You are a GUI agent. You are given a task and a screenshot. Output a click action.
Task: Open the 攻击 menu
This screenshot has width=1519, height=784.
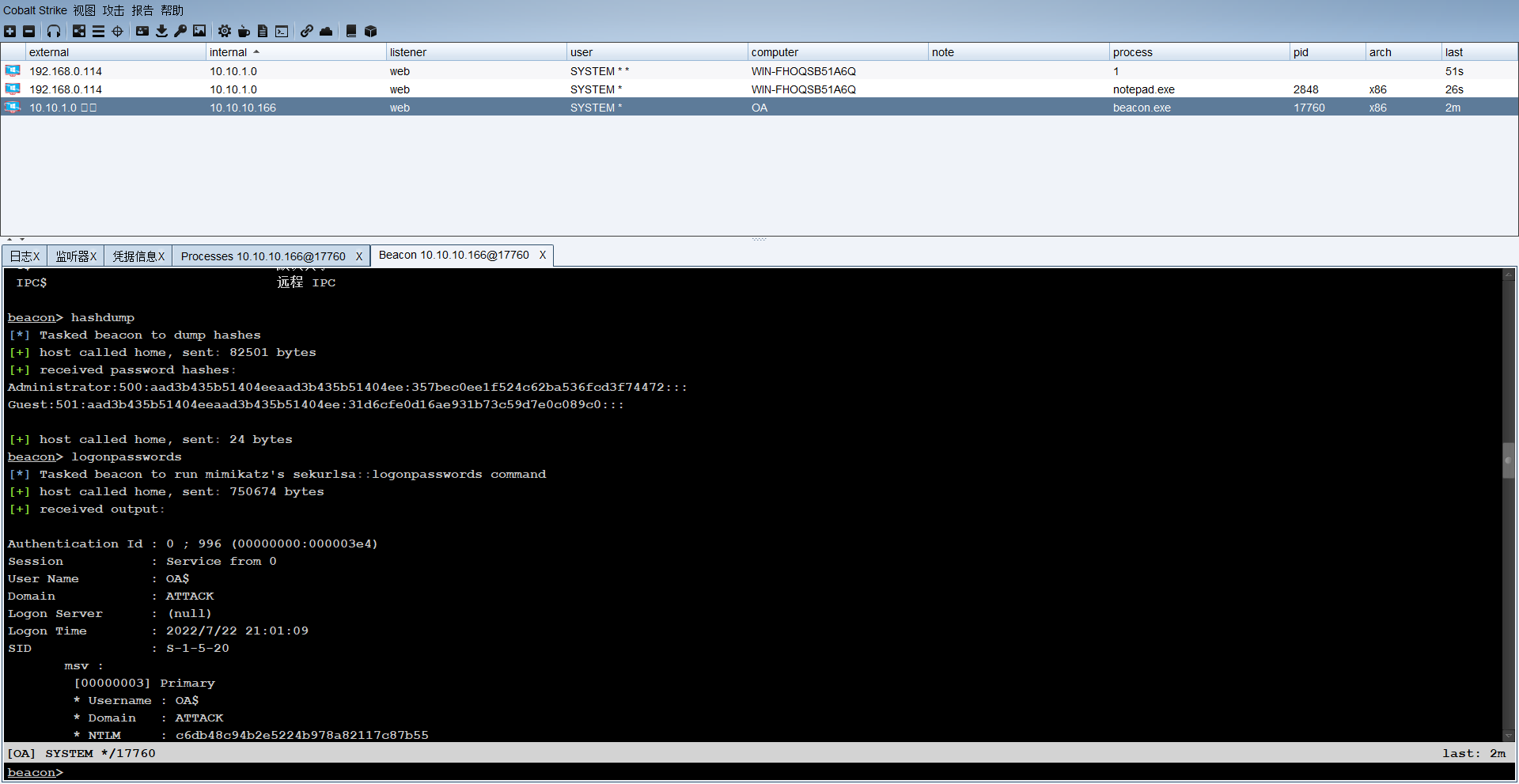tap(113, 10)
